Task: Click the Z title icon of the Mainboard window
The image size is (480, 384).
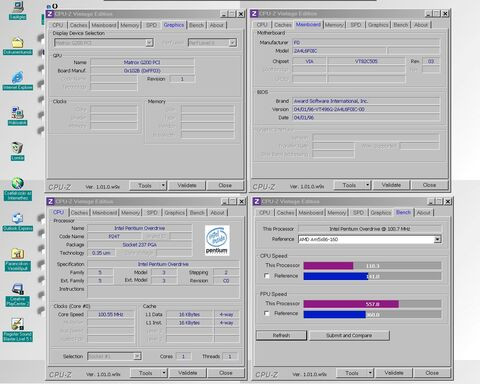Action: (x=254, y=14)
